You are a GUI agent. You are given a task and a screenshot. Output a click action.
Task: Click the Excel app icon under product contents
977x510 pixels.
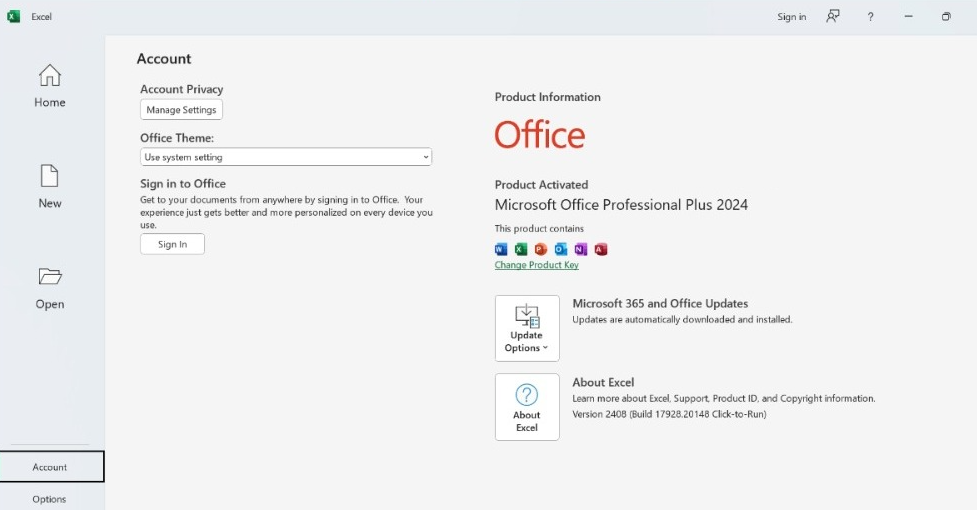[x=521, y=250]
